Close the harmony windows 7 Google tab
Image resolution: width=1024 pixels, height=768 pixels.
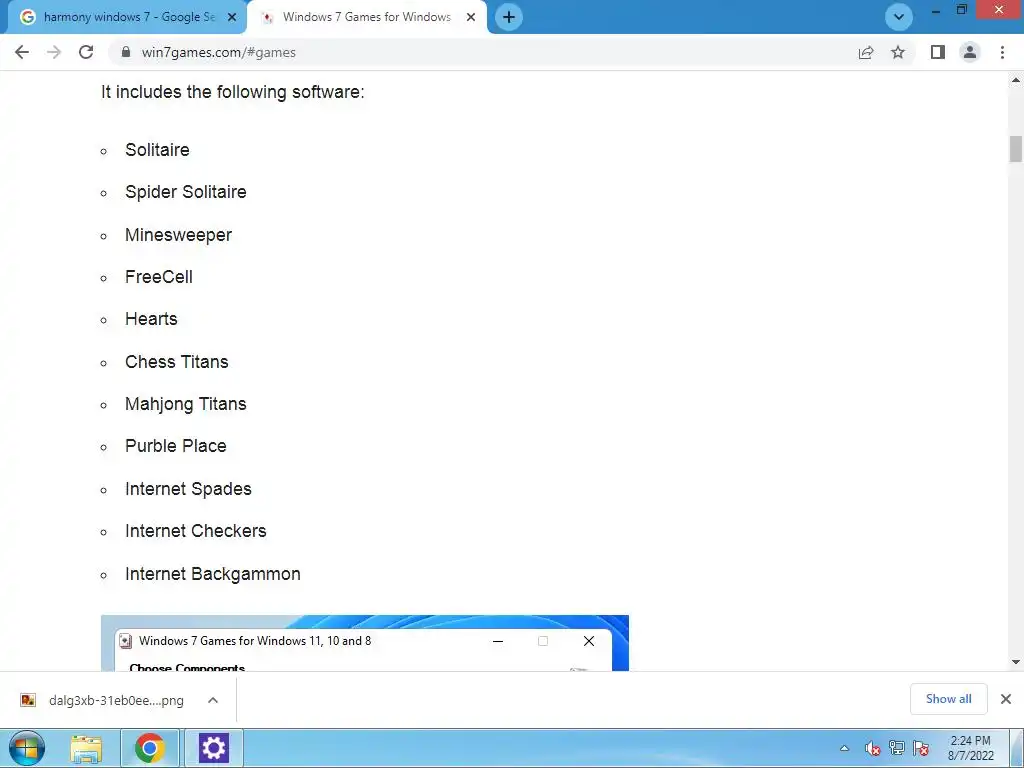point(232,17)
